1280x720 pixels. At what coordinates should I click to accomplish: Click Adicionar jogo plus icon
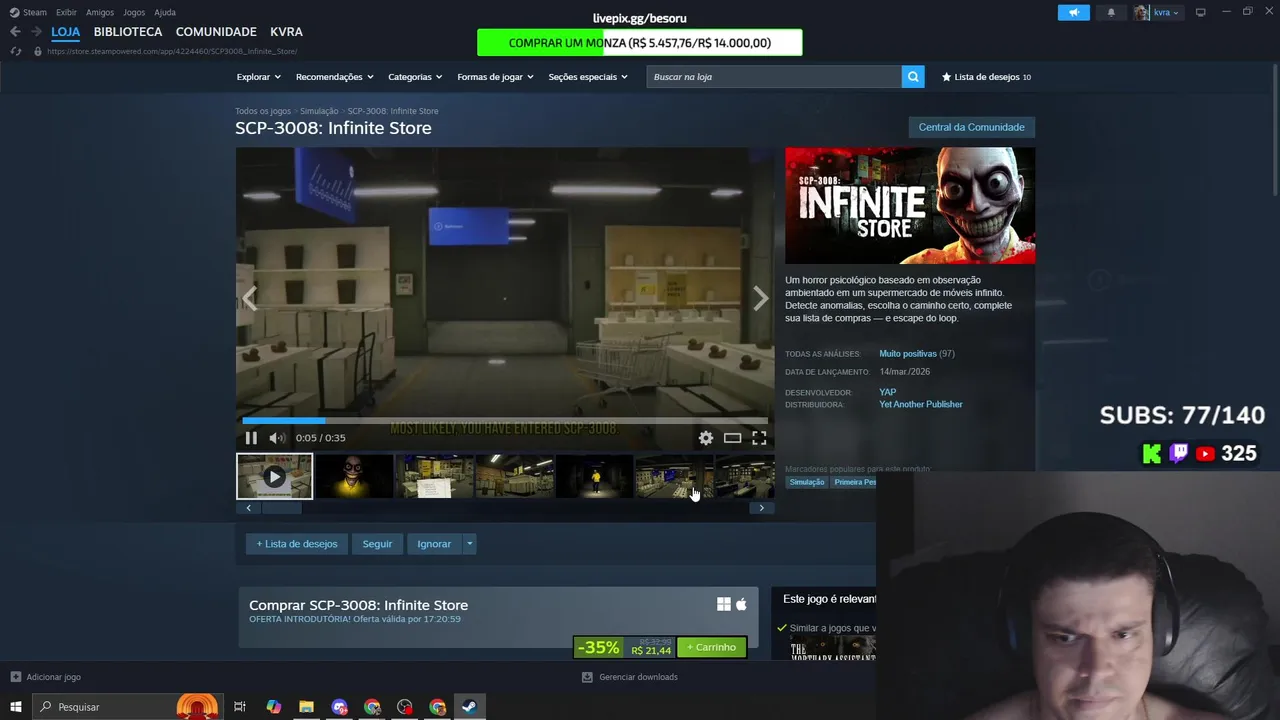16,677
